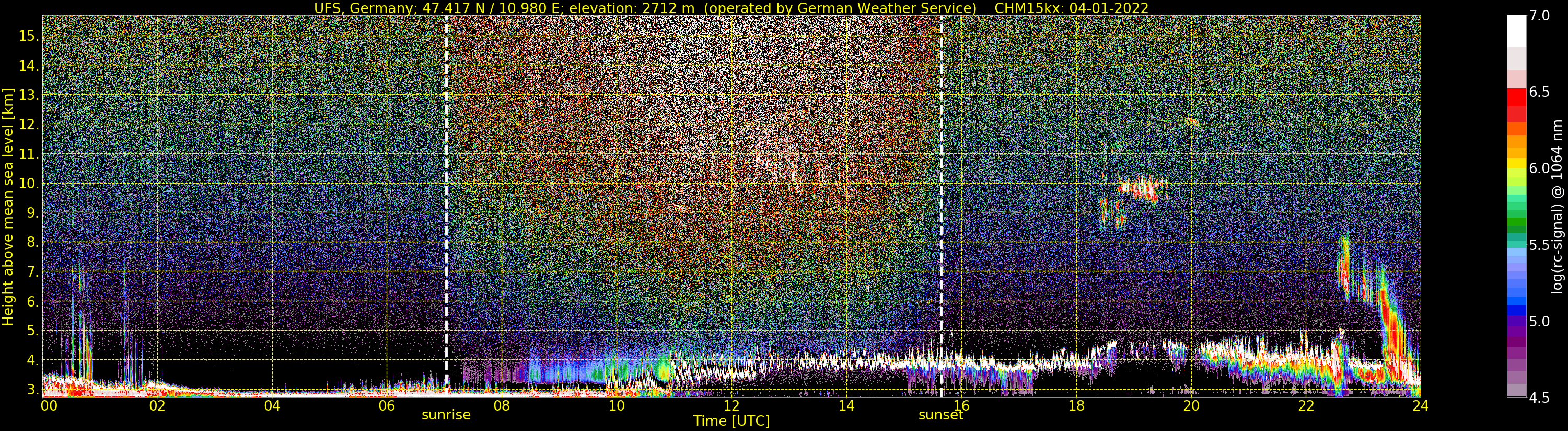Select the "14" hour tick on the time axis
The width and height of the screenshot is (1568, 431).
coord(846,405)
